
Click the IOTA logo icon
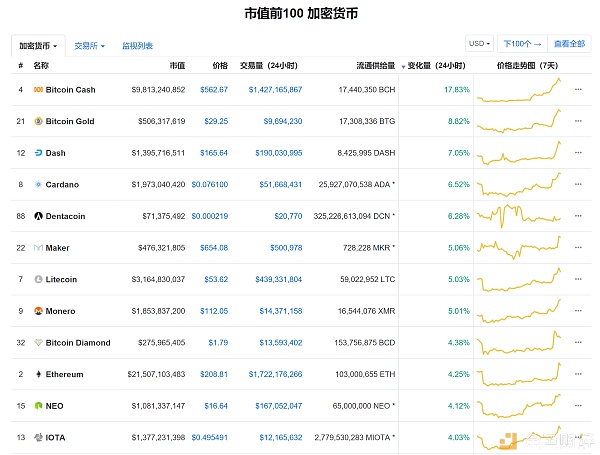pos(38,437)
